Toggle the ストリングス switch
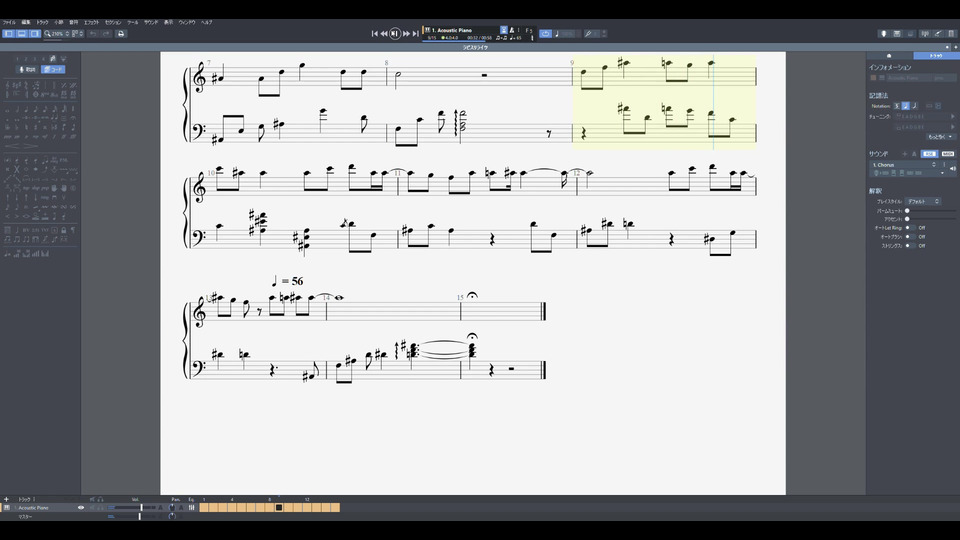 [910, 246]
